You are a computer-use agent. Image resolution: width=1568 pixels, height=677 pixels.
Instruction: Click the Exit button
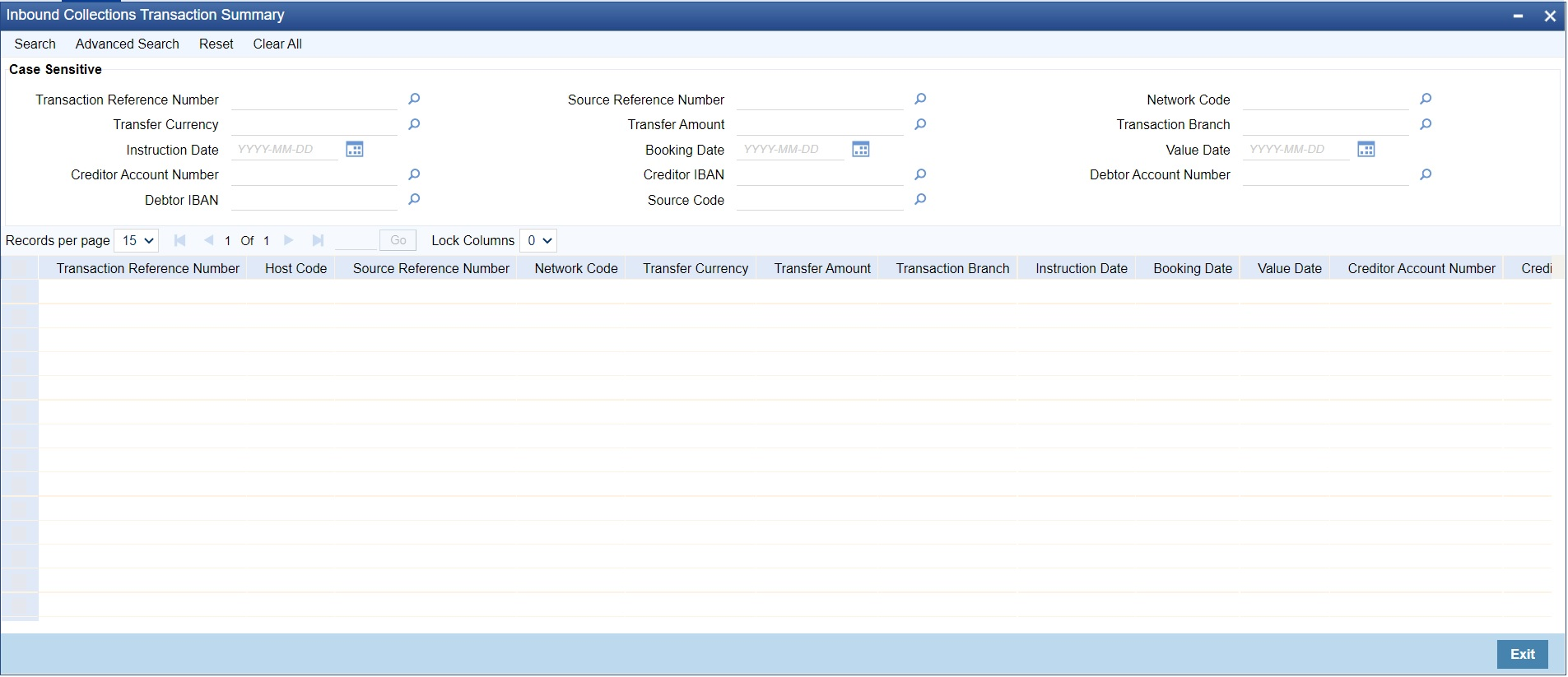click(x=1522, y=654)
